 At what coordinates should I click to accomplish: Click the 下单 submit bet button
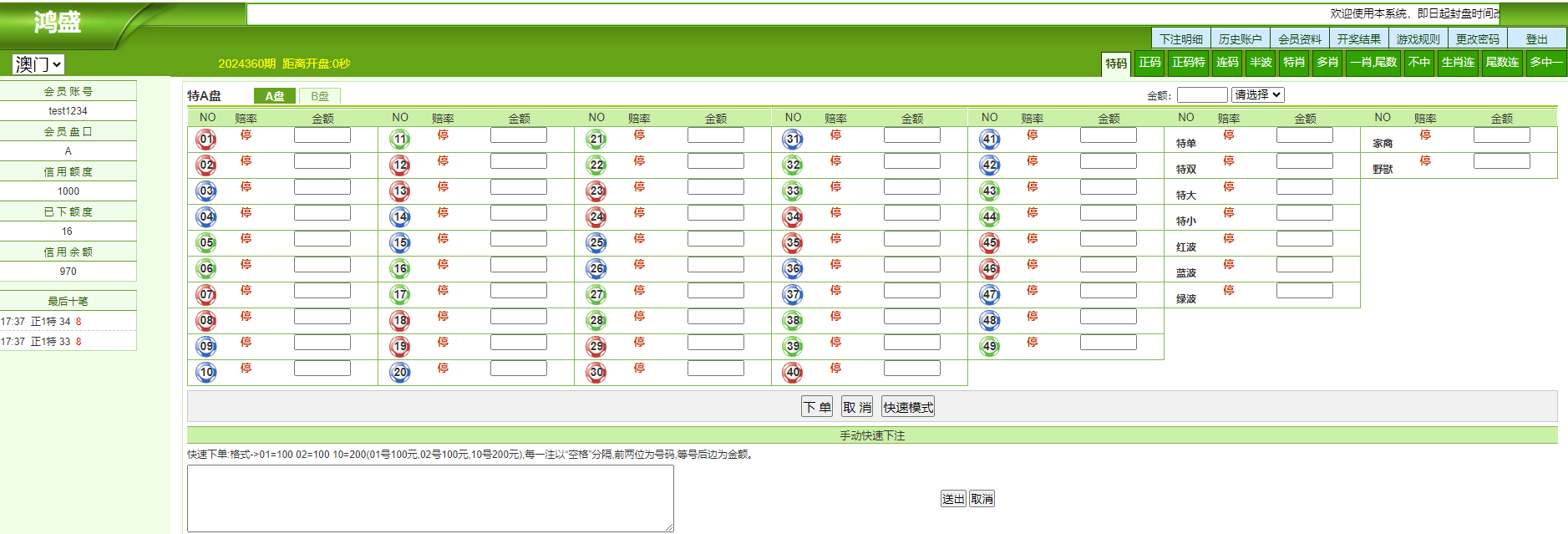(x=816, y=407)
